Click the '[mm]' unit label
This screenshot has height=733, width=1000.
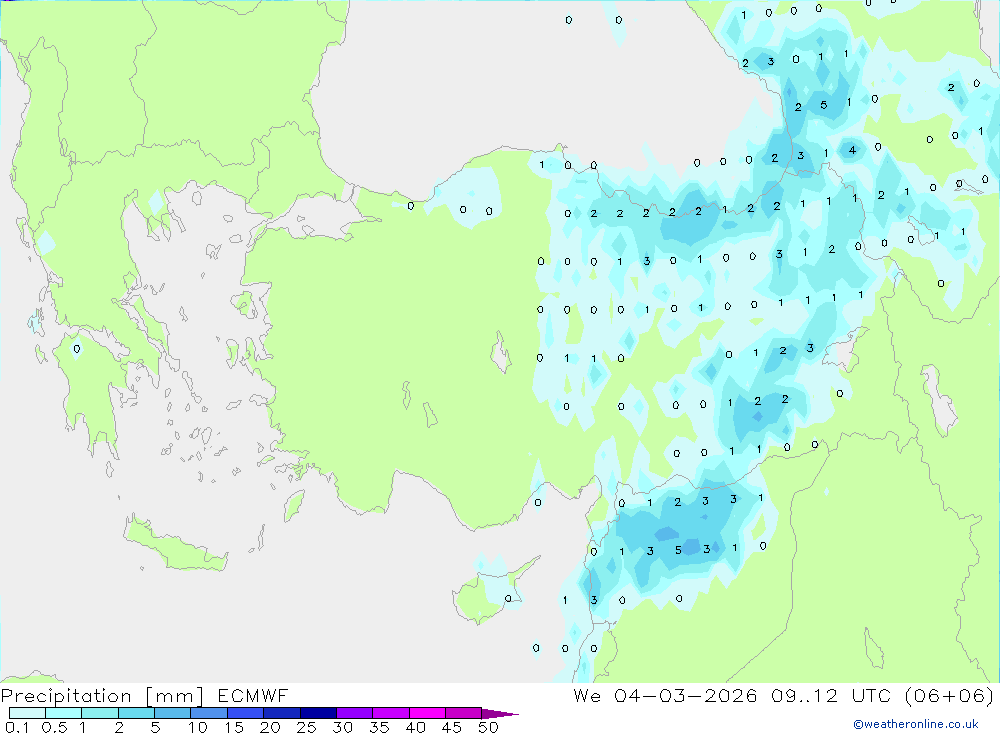point(175,696)
